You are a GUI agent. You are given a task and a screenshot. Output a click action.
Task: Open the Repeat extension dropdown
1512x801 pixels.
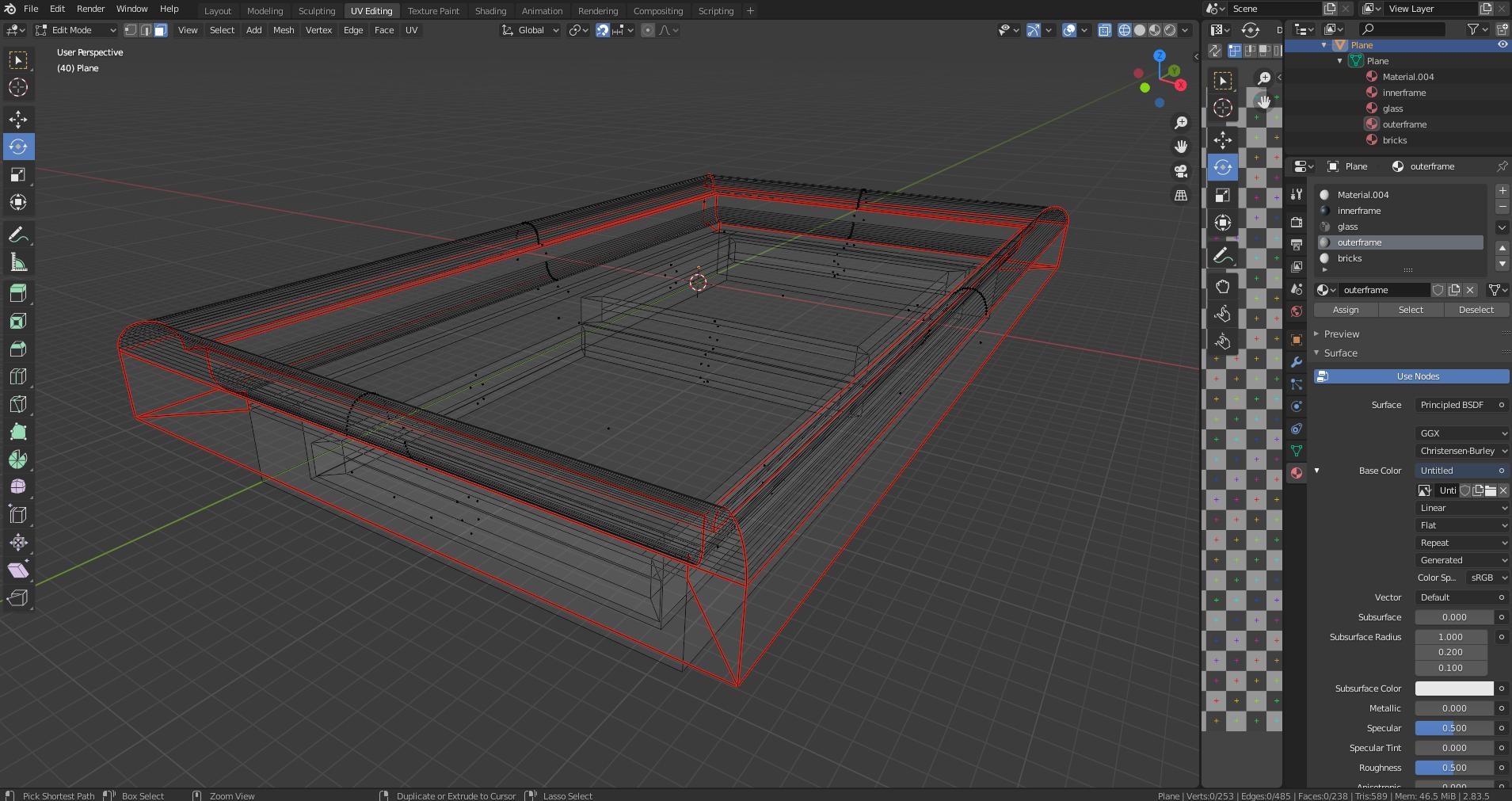pyautogui.click(x=1461, y=543)
